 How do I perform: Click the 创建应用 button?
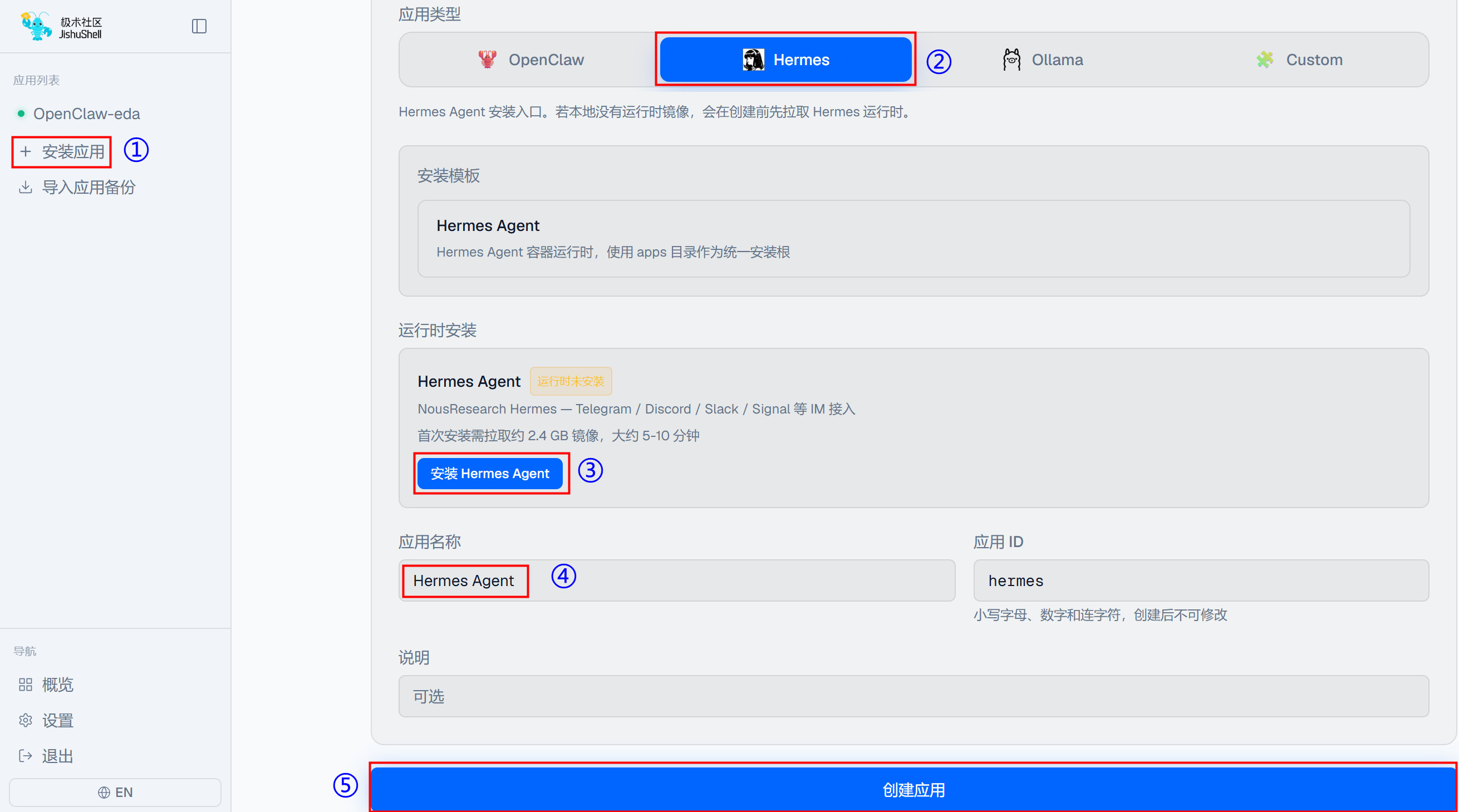(x=913, y=789)
